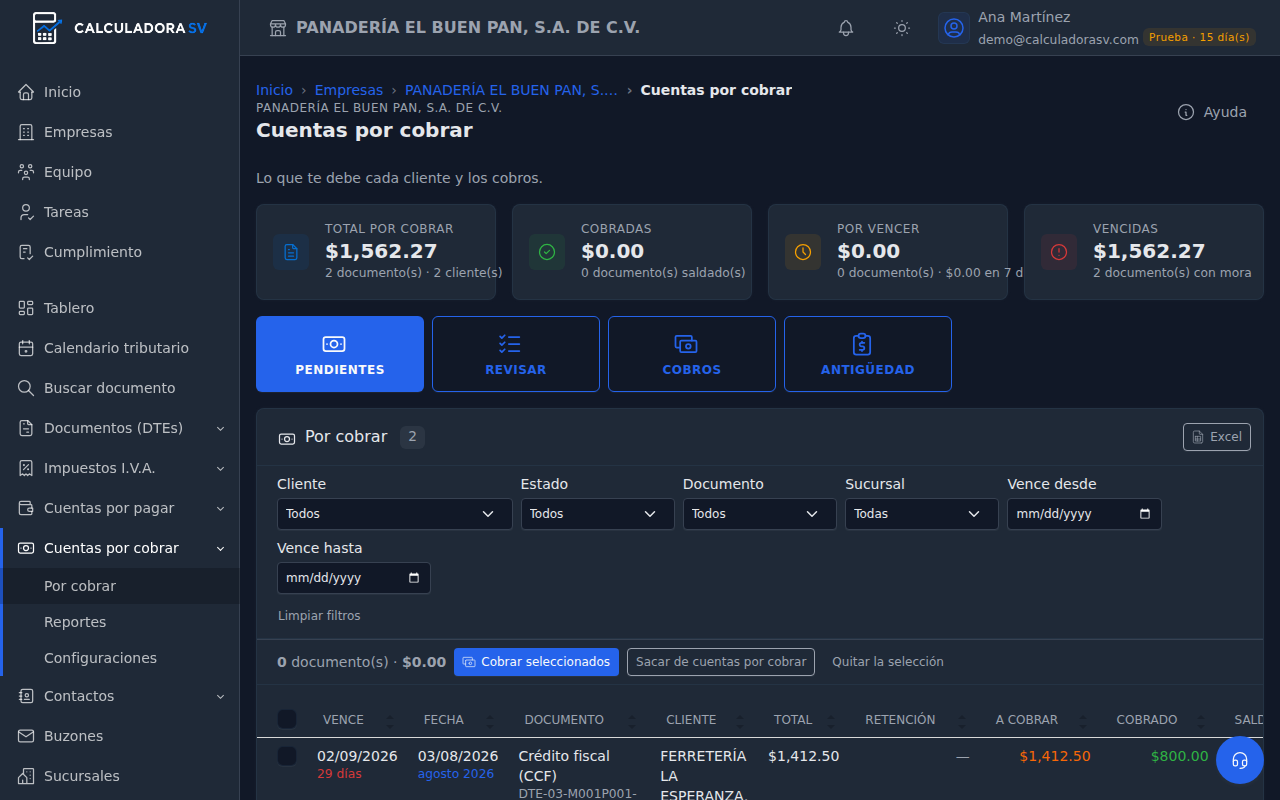Switch to the Revisar tab
Image resolution: width=1280 pixels, height=800 pixels.
coord(516,354)
